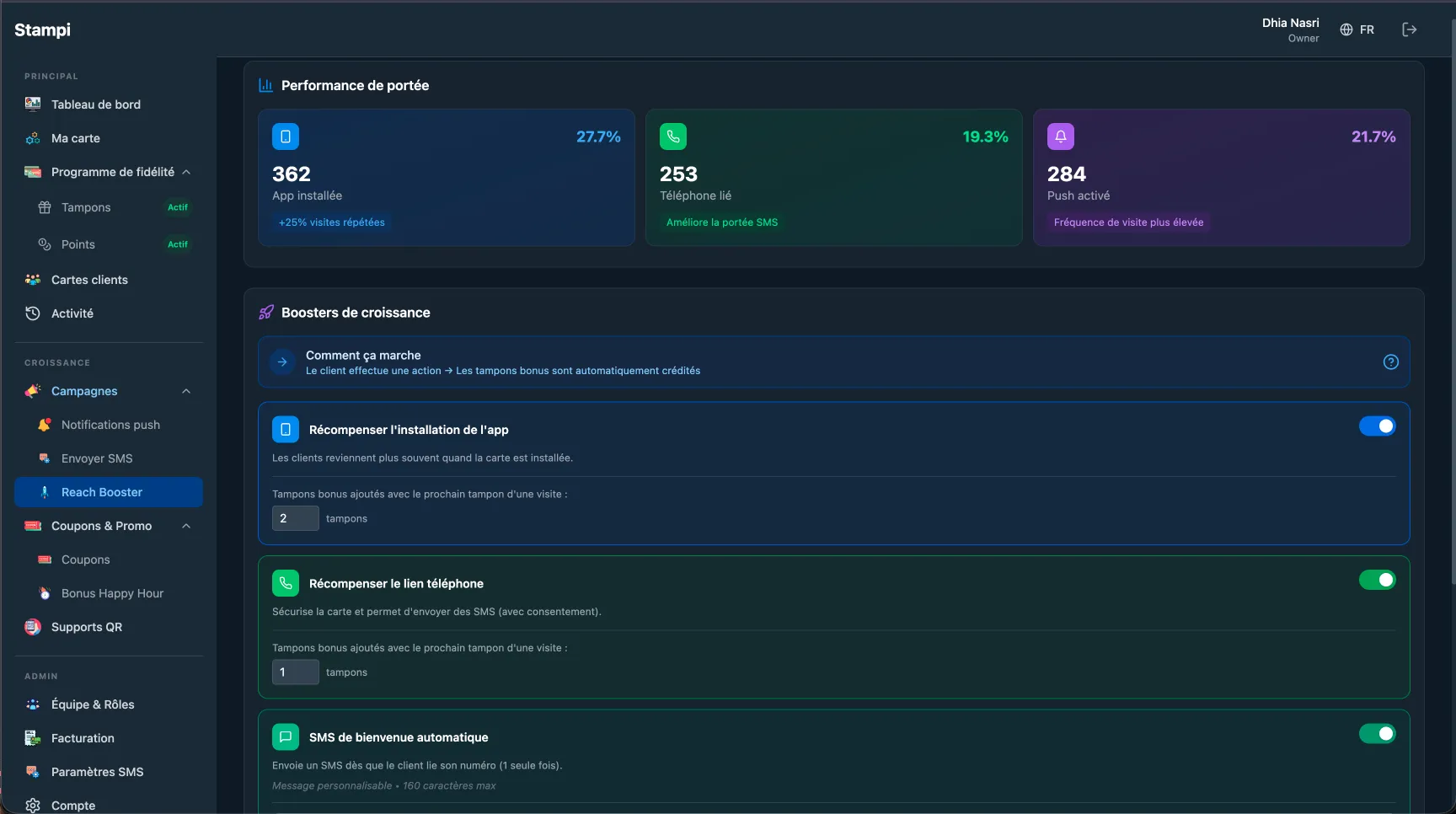Viewport: 1456px width, 814px height.
Task: Go to the Envoyer SMS page
Action: (x=97, y=458)
